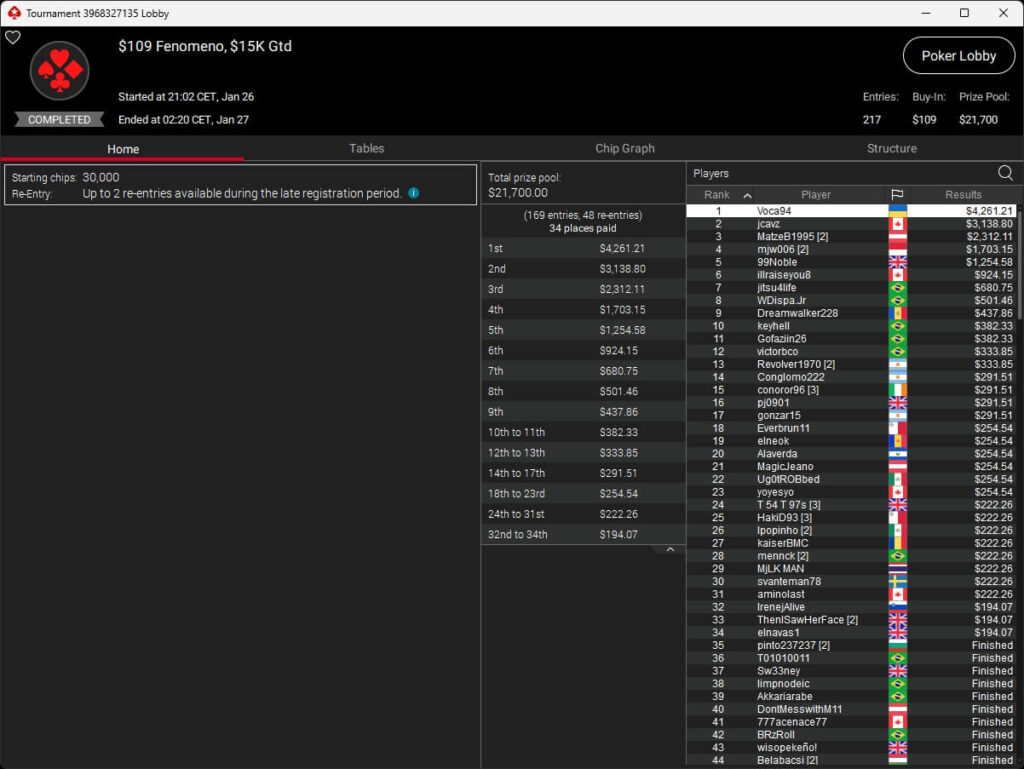Sort by the Player column header
This screenshot has height=769, width=1024.
click(x=815, y=195)
